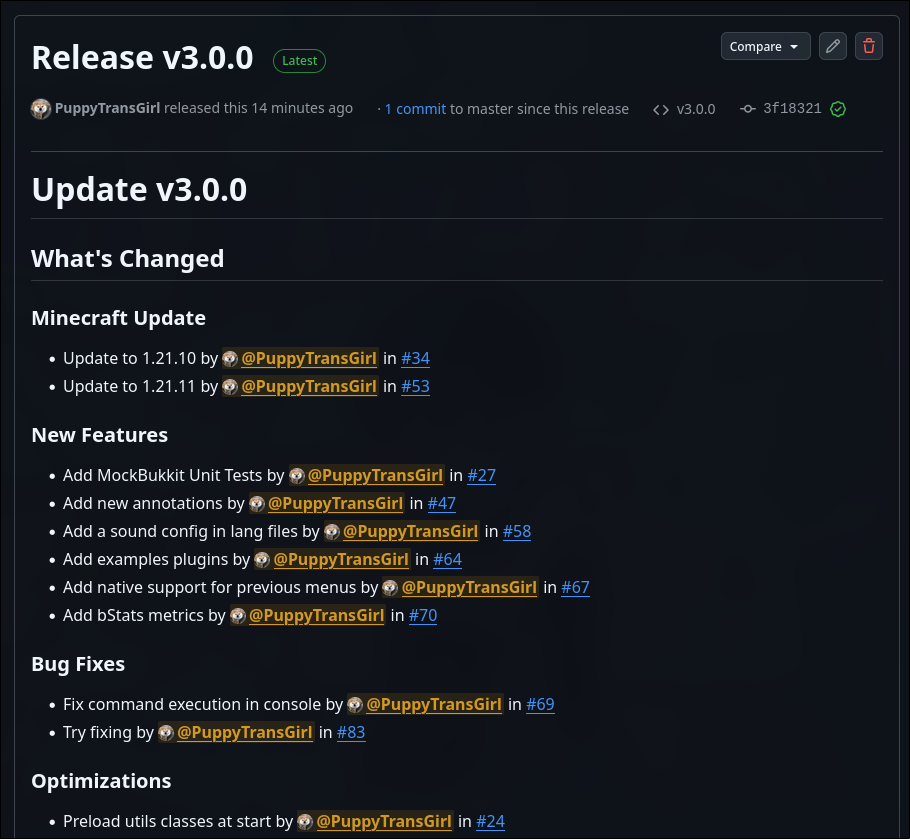Open pull request #24 under Optimizations
This screenshot has width=910, height=839.
point(490,821)
